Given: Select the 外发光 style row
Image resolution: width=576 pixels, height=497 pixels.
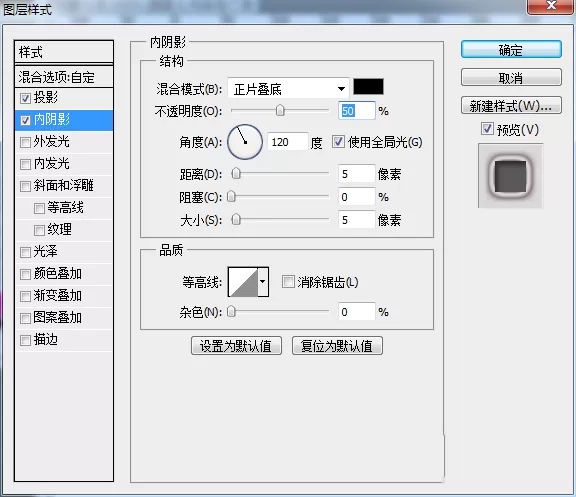Looking at the screenshot, I should 64,142.
